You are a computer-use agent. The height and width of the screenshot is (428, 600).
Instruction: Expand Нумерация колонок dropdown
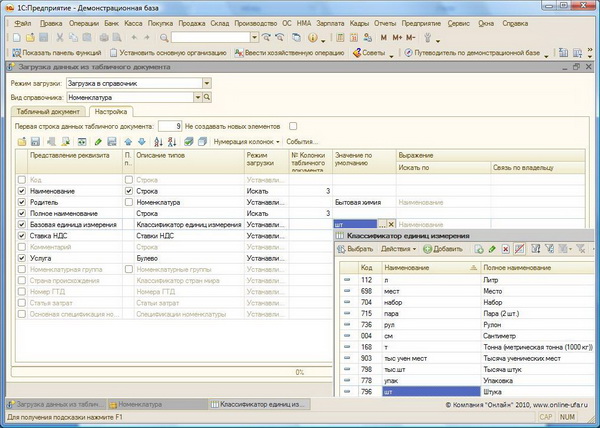coord(278,142)
